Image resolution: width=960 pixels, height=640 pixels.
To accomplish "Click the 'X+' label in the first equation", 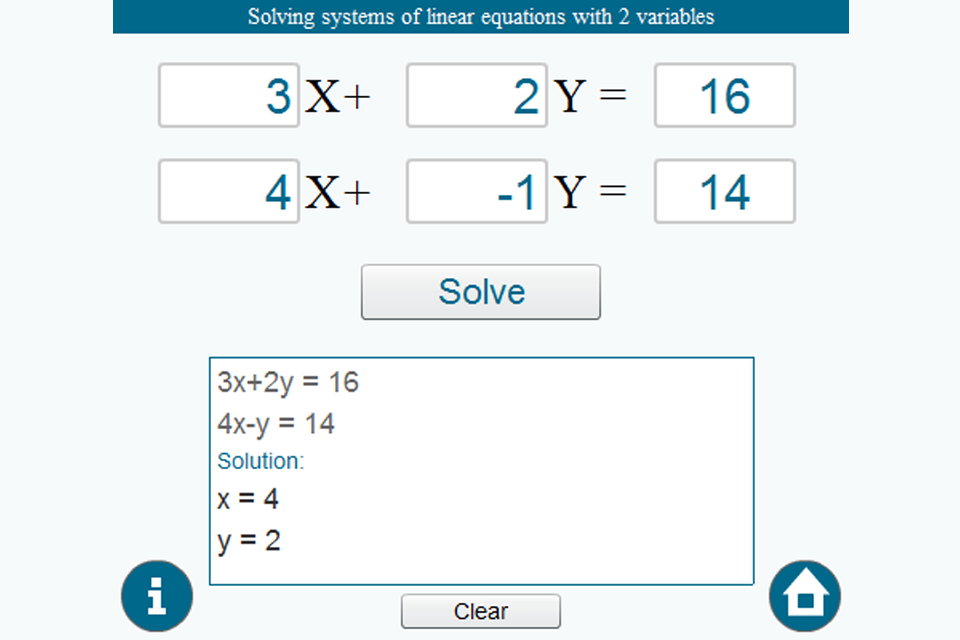I will [338, 97].
